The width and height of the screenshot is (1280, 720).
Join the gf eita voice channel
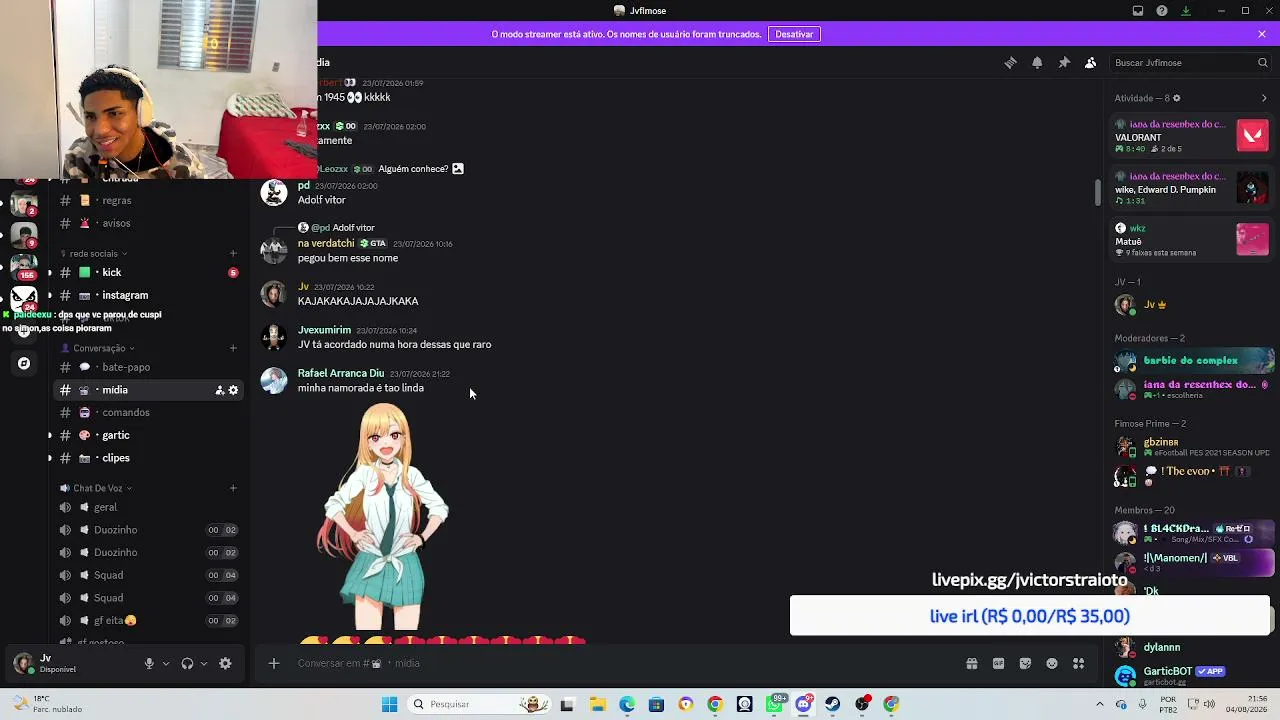coord(148,621)
